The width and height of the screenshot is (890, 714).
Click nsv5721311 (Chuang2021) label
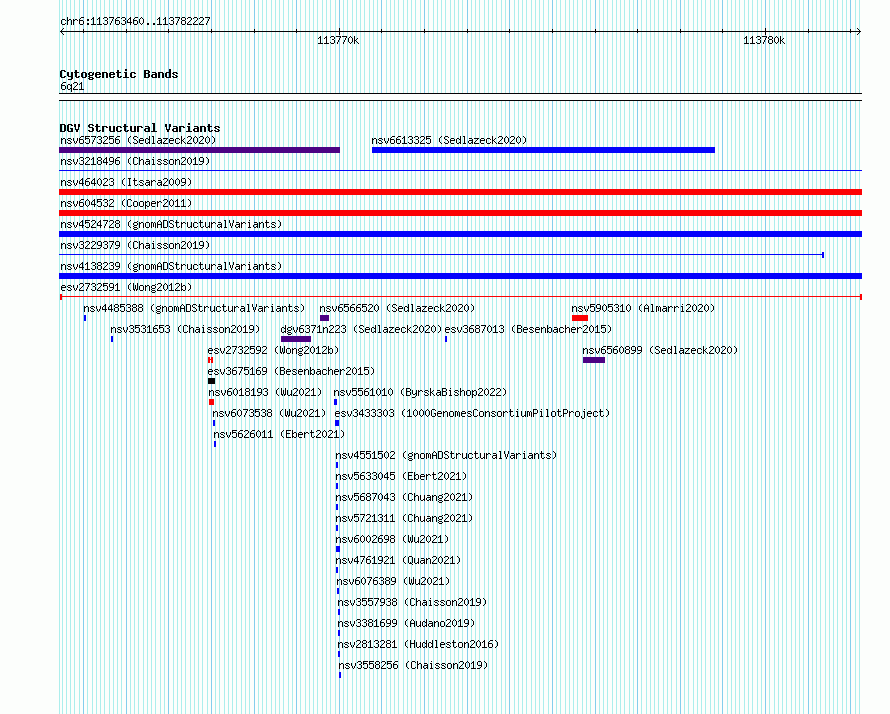404,518
